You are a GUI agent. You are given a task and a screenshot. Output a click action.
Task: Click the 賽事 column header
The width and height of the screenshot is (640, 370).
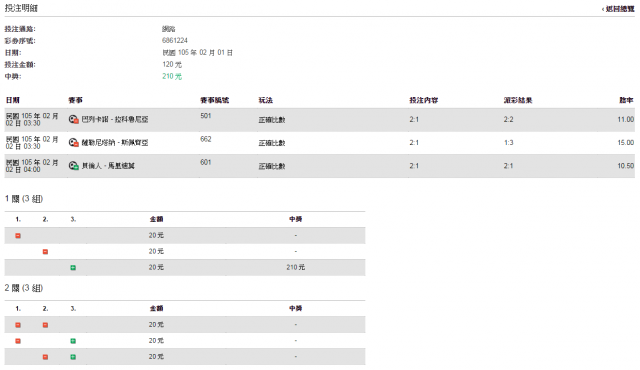(75, 100)
